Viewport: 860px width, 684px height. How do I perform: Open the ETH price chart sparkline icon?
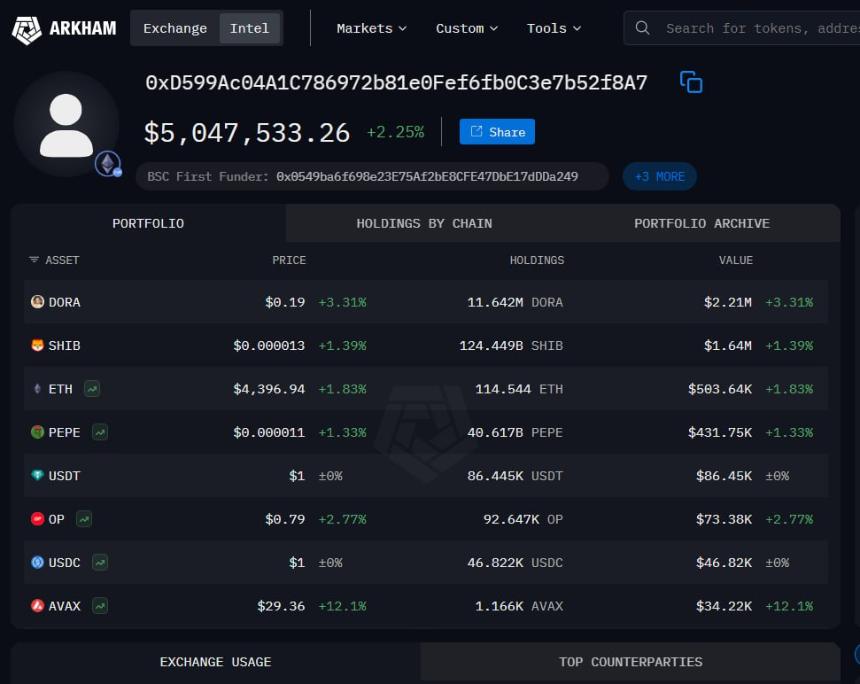pos(92,389)
